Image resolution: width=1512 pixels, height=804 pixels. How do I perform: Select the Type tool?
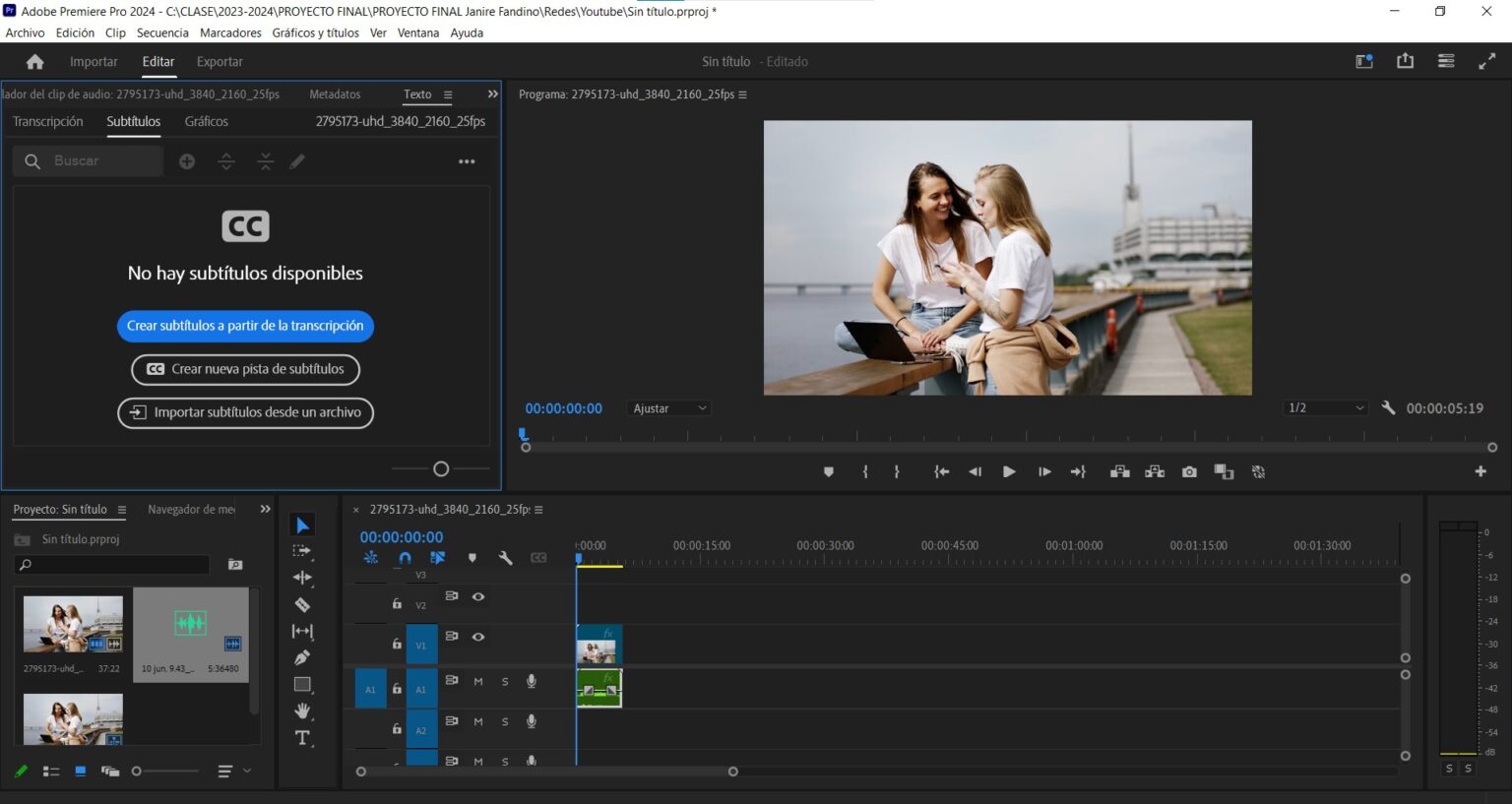(302, 738)
